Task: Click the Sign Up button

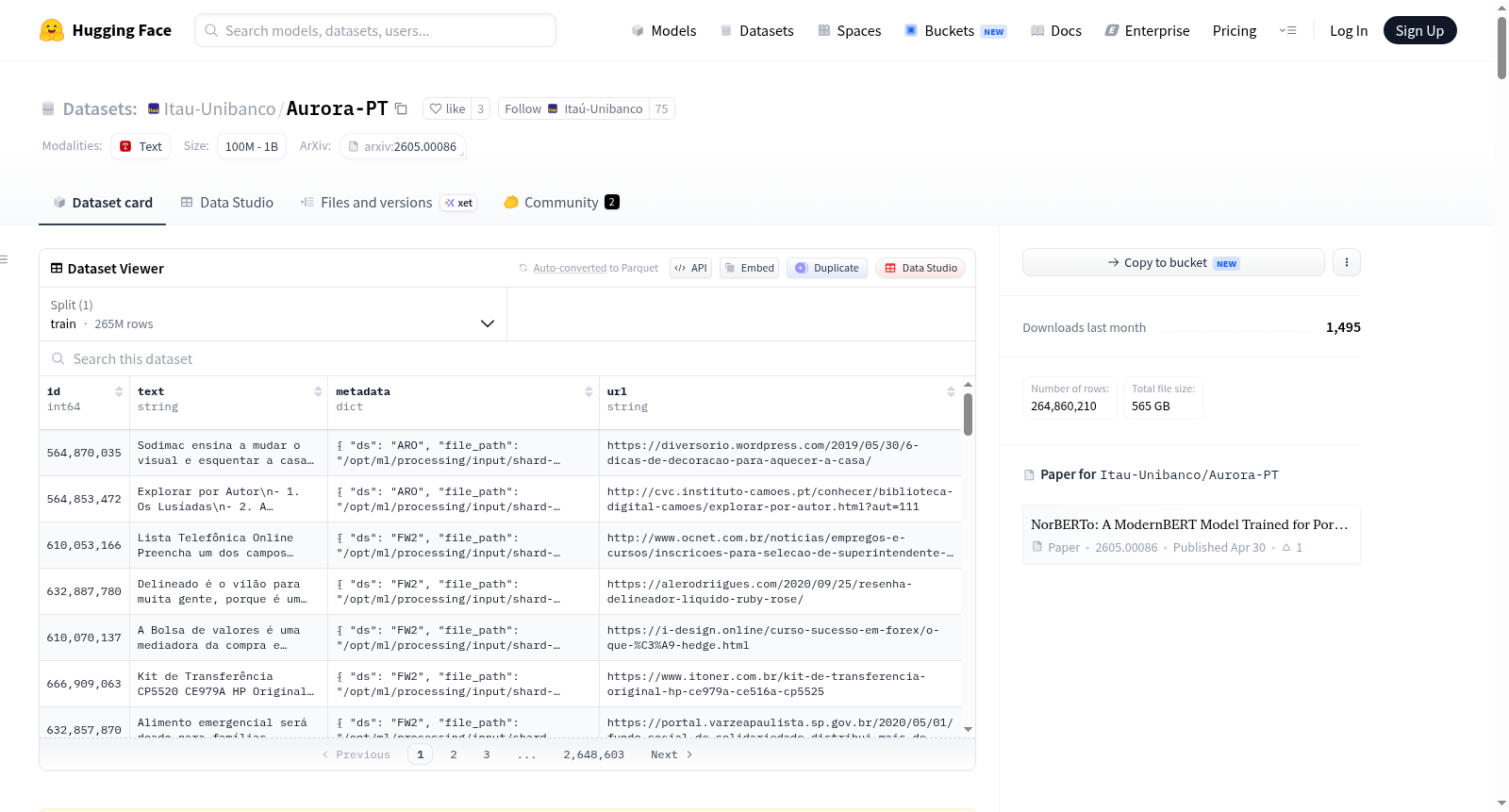Action: (x=1419, y=30)
